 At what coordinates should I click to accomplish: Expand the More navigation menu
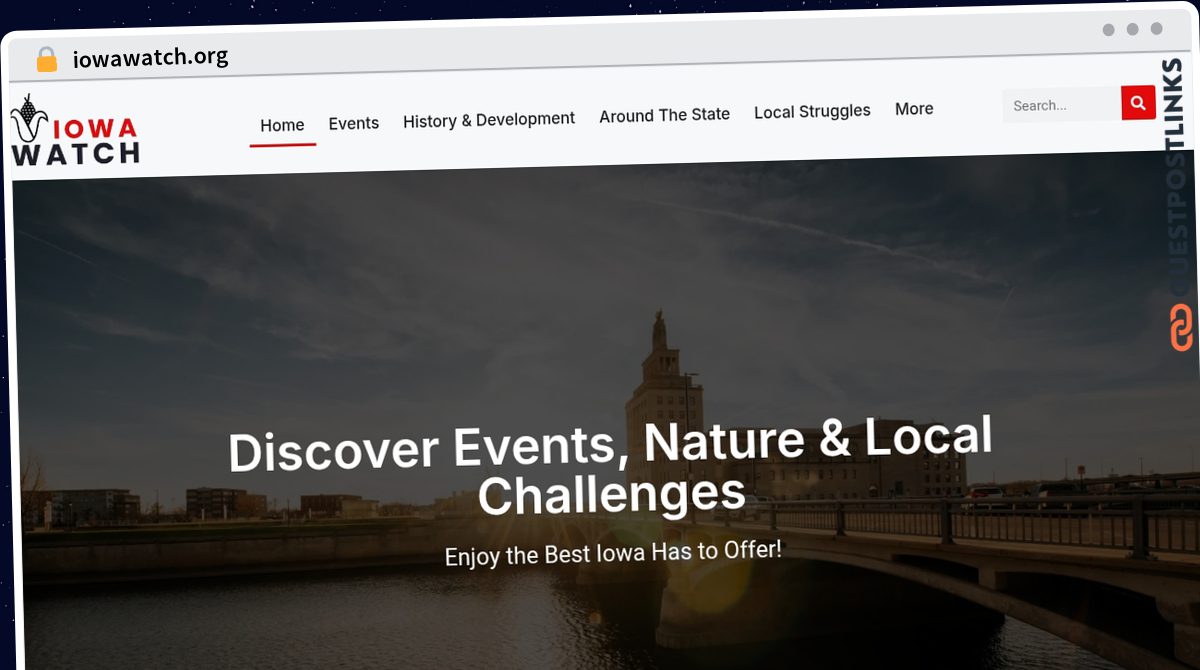click(x=914, y=109)
